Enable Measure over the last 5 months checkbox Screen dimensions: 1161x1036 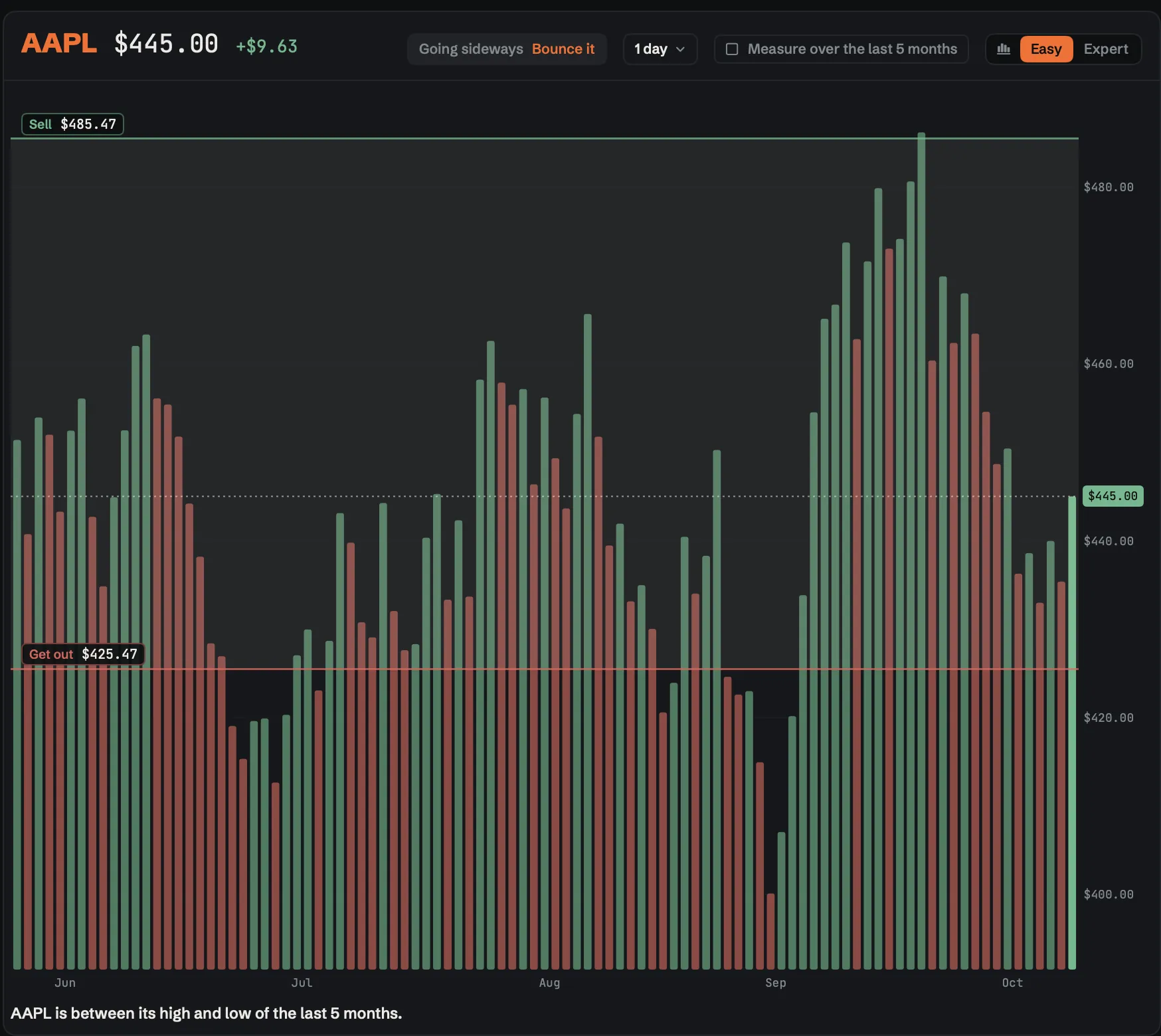click(732, 49)
